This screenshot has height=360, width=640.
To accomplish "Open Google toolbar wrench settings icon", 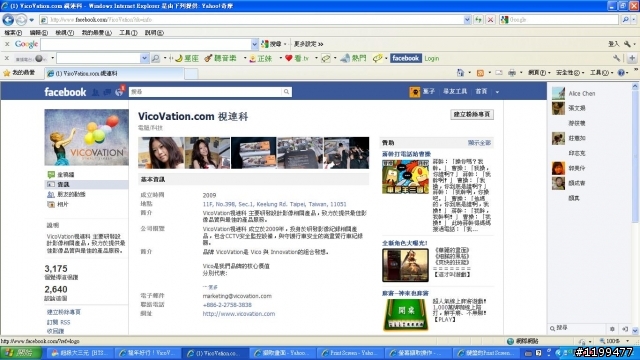I will tap(627, 44).
